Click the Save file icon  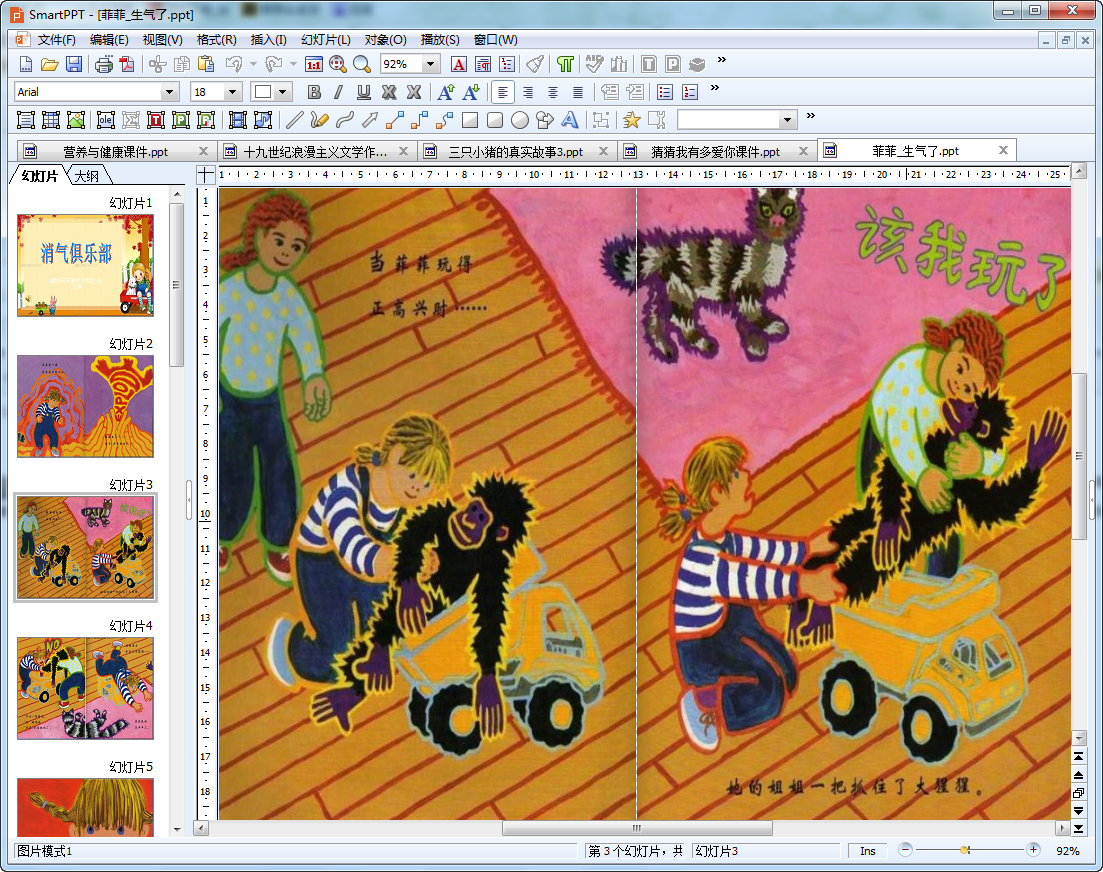pyautogui.click(x=74, y=64)
